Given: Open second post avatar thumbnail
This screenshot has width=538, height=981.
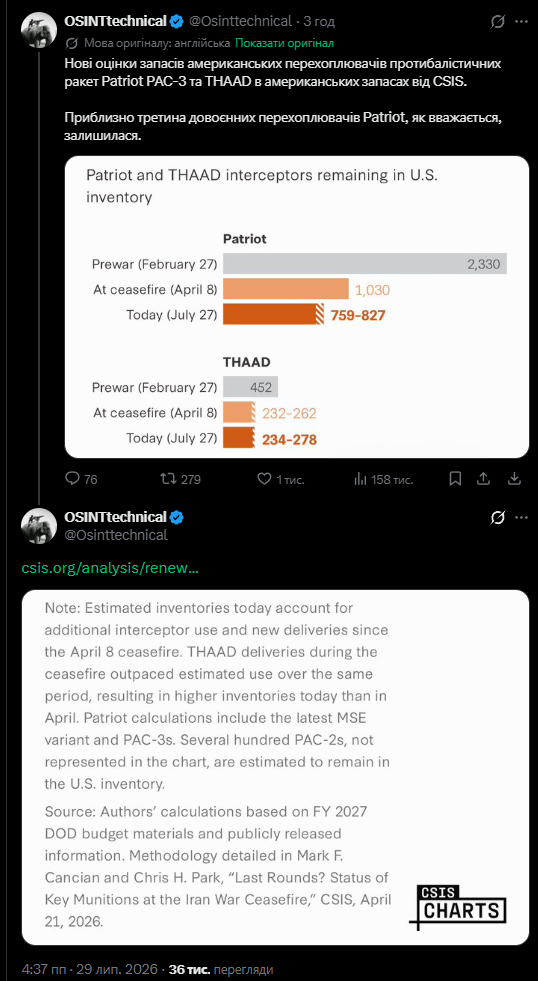Looking at the screenshot, I should coord(39,526).
